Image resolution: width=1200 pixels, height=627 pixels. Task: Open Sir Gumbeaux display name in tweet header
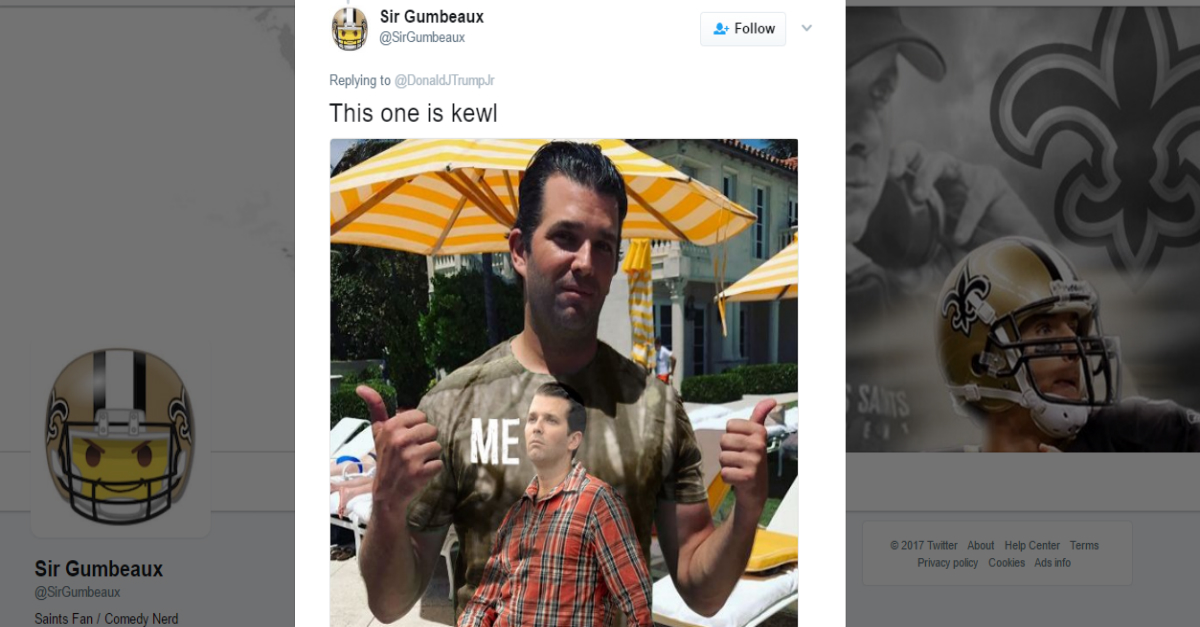point(431,16)
